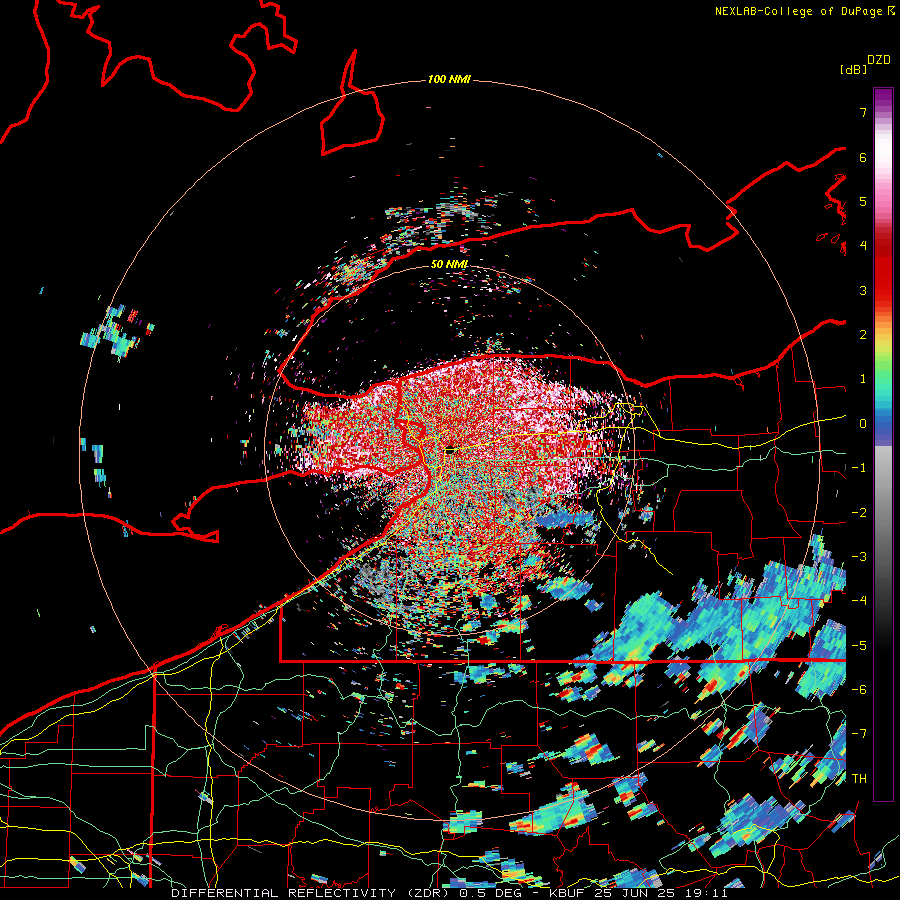Select the 6 value on the color scale
The width and height of the screenshot is (900, 900).
pyautogui.click(x=863, y=157)
